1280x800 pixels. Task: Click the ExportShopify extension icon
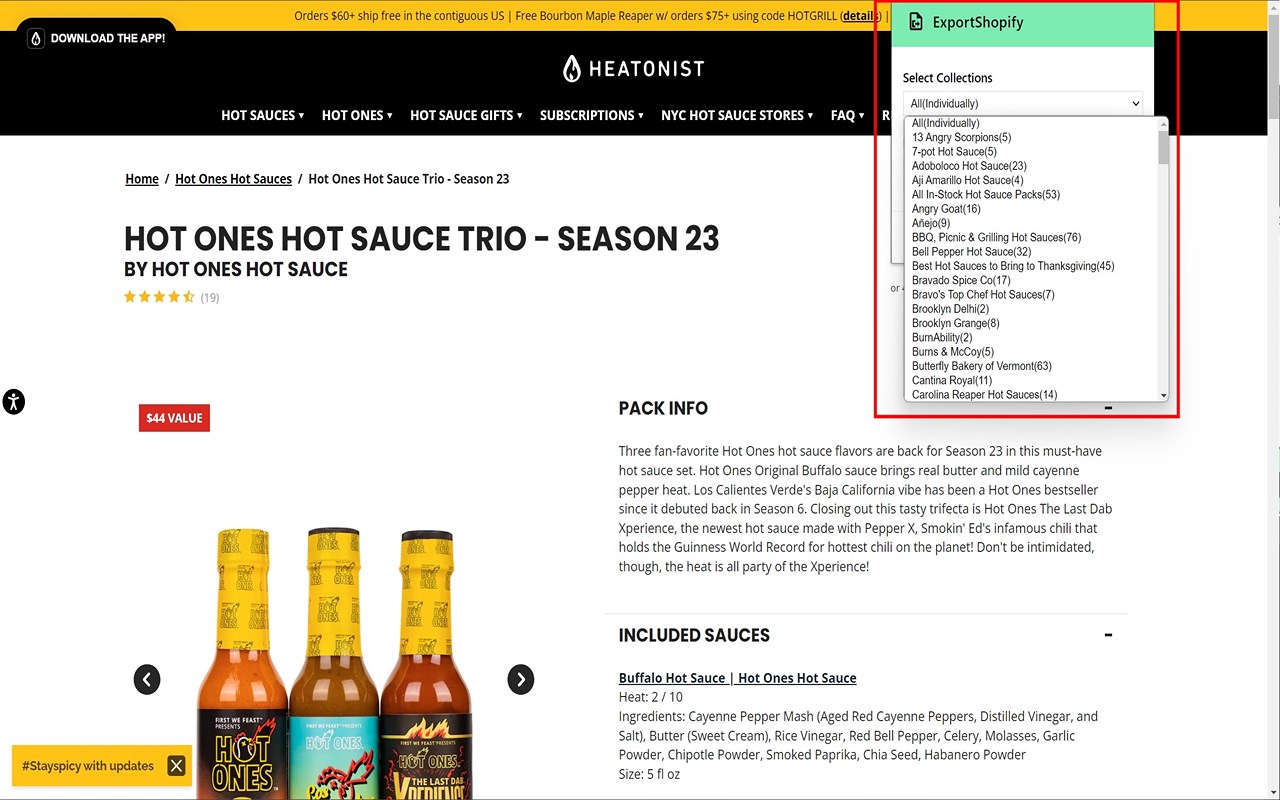coord(915,22)
